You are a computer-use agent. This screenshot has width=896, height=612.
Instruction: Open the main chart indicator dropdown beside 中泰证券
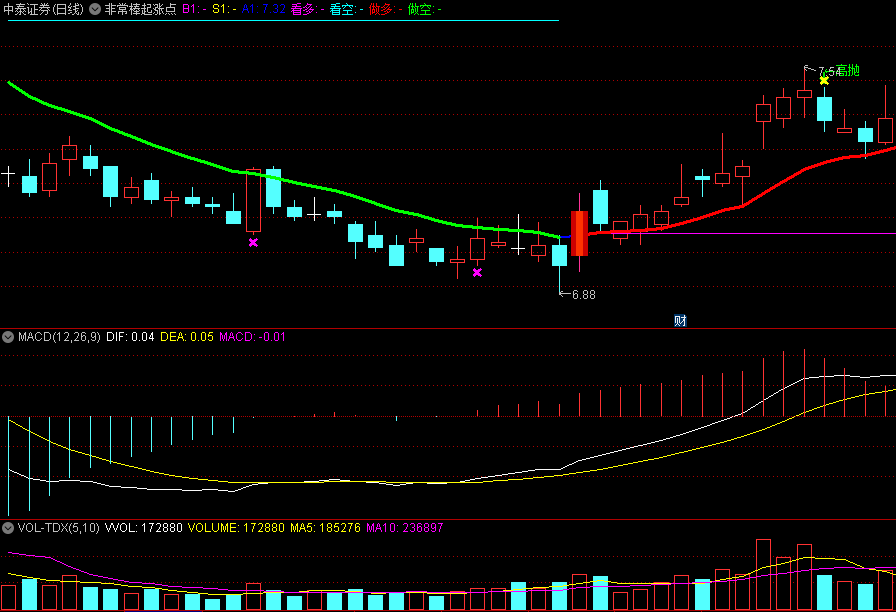coord(95,9)
